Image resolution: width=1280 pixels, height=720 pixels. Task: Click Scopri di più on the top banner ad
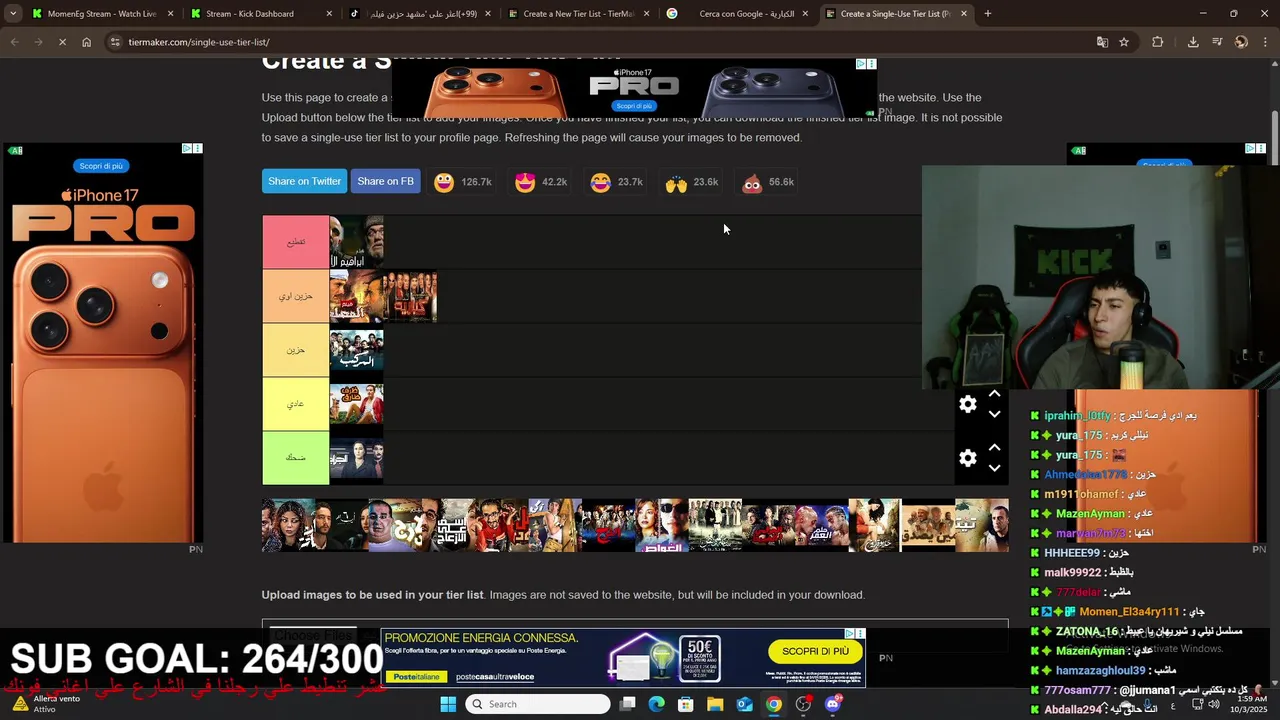point(634,106)
